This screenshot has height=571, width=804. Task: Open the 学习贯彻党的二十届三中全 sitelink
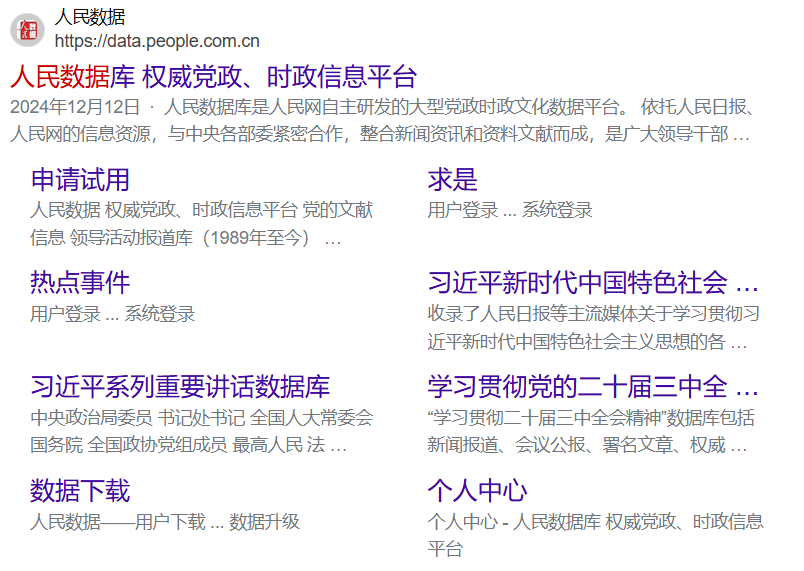click(593, 386)
